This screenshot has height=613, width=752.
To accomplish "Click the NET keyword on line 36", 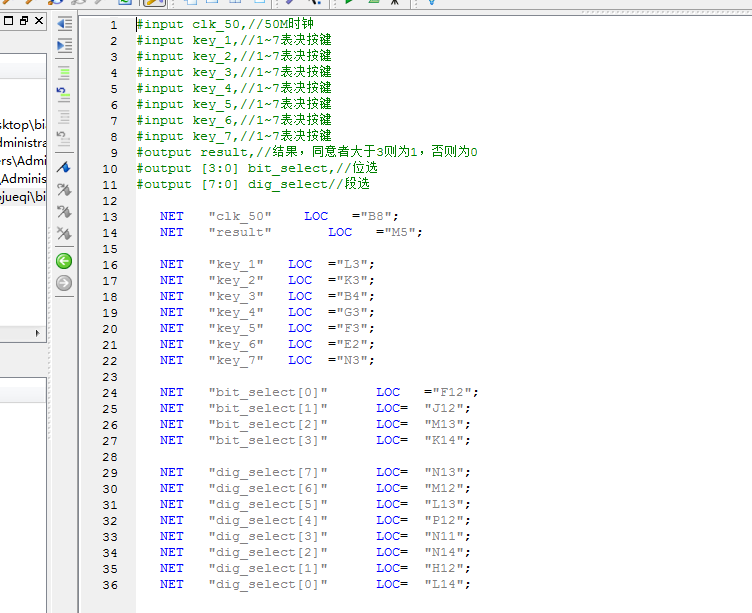I will point(172,584).
